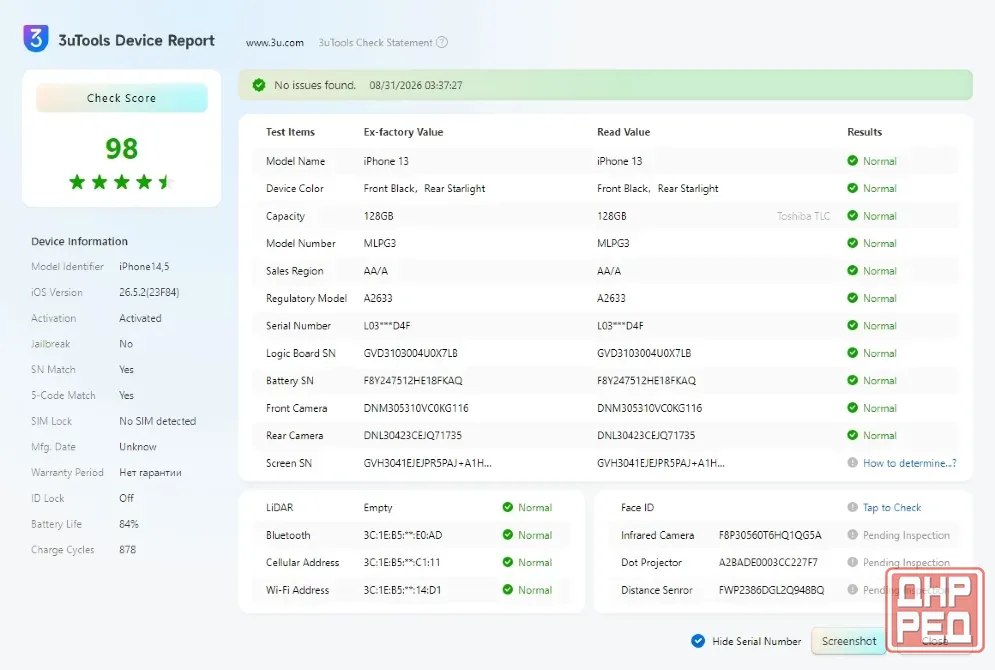Screen dimensions: 995x670
Task: Click the Normal check icon for LiDAR
Action: point(508,507)
